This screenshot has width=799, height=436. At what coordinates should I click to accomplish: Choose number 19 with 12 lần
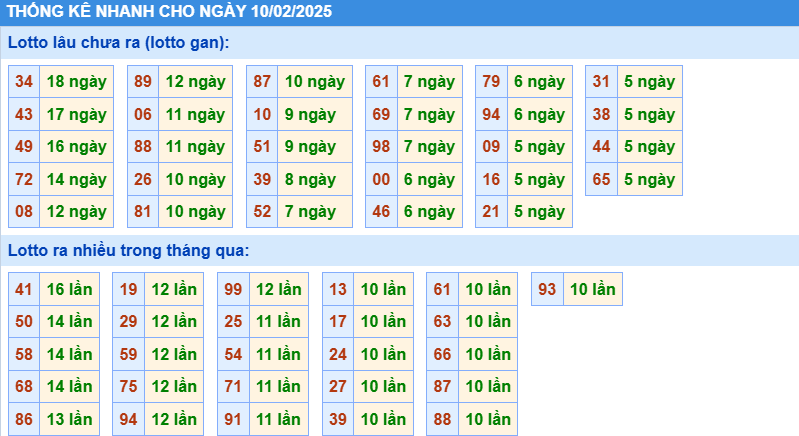pos(128,289)
